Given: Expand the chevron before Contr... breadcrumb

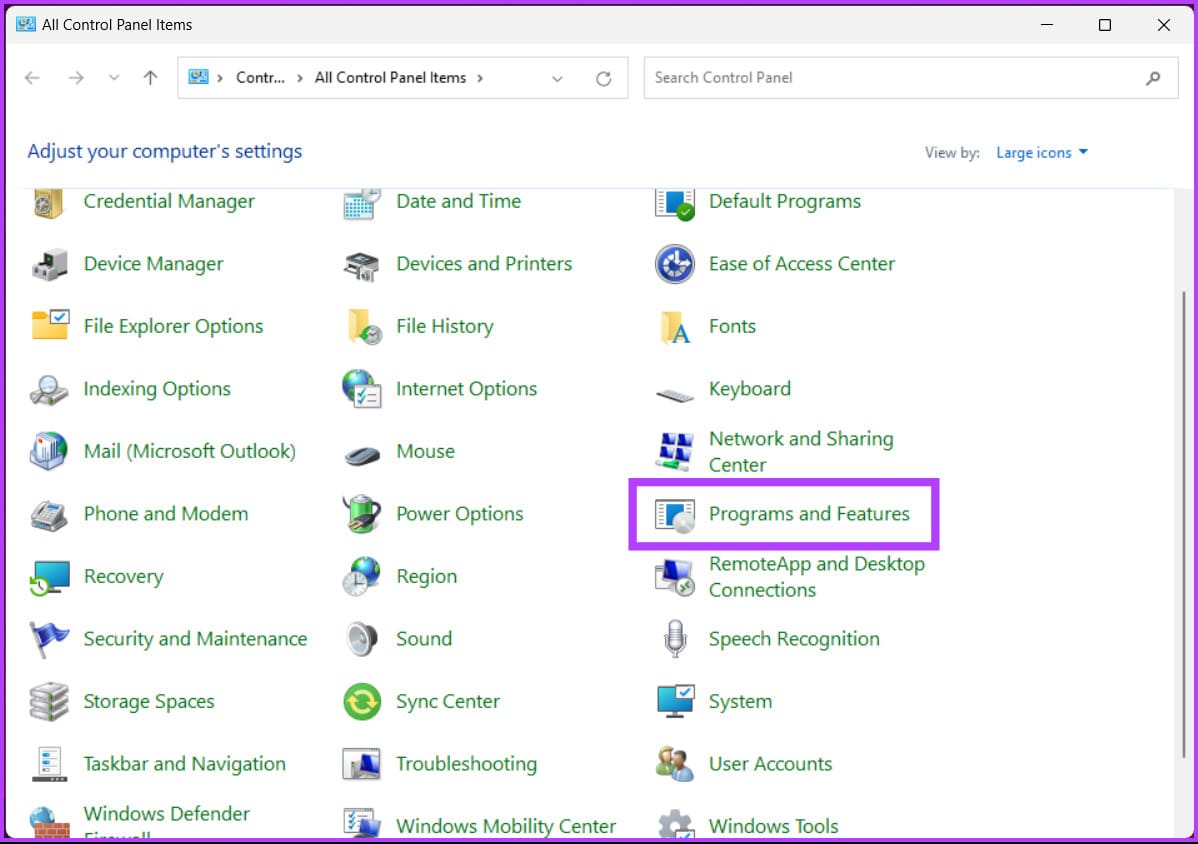Looking at the screenshot, I should click(220, 78).
